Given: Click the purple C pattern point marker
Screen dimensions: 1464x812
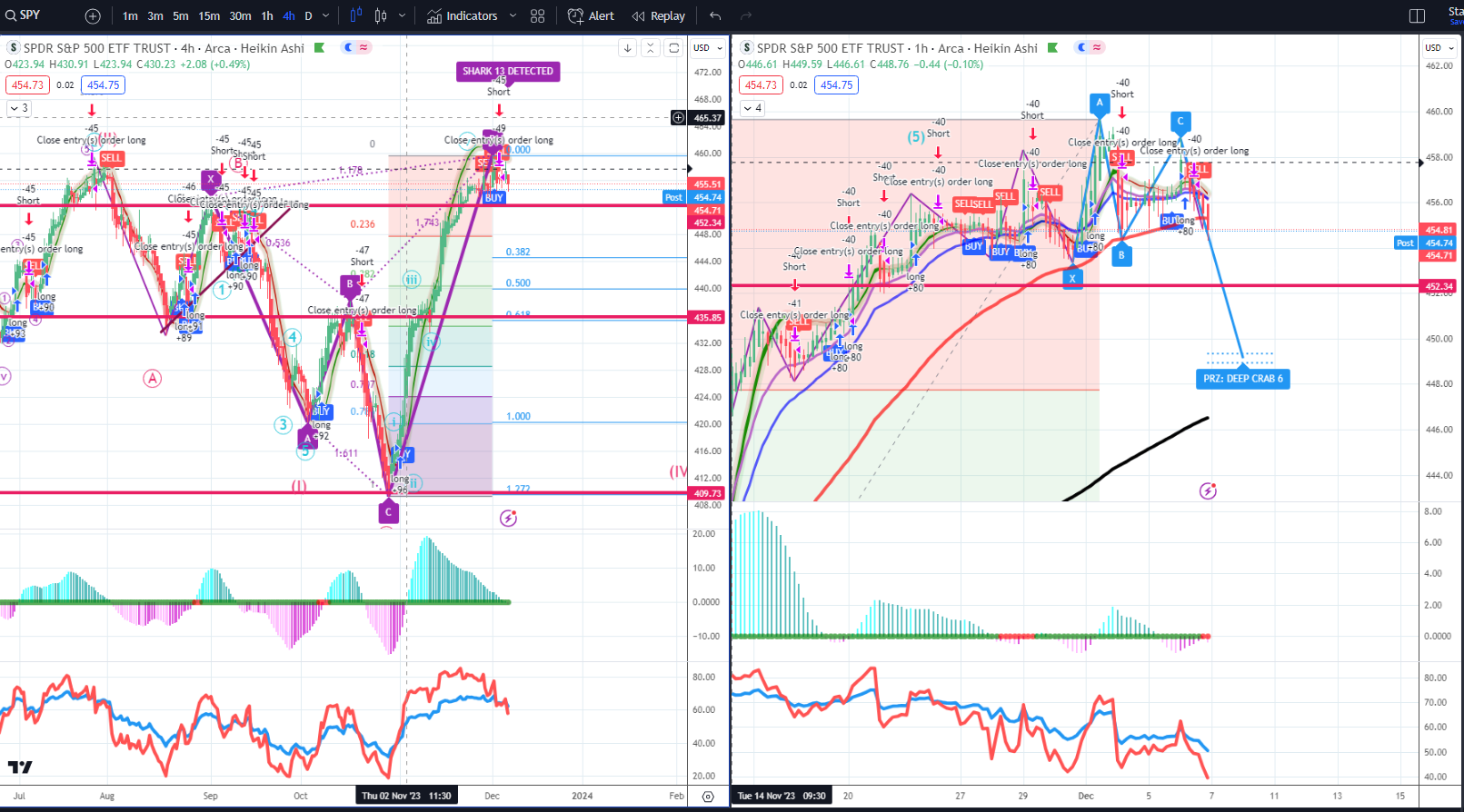Looking at the screenshot, I should [x=388, y=512].
